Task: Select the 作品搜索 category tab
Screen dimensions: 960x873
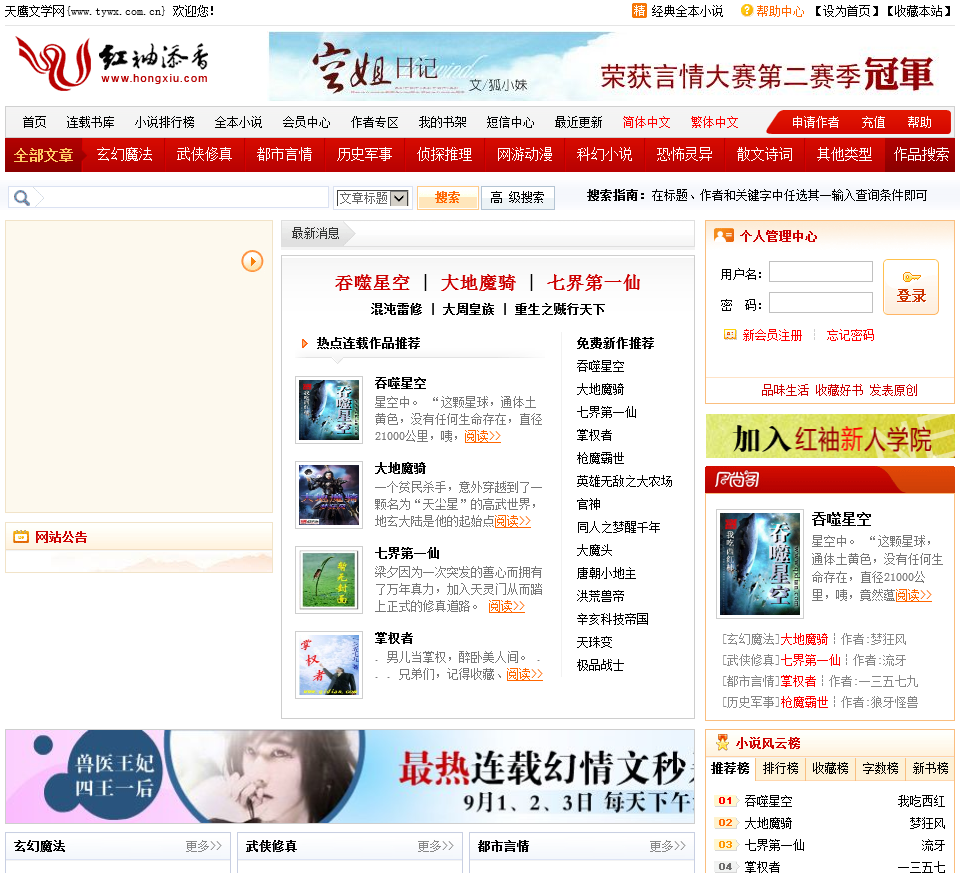Action: tap(921, 155)
